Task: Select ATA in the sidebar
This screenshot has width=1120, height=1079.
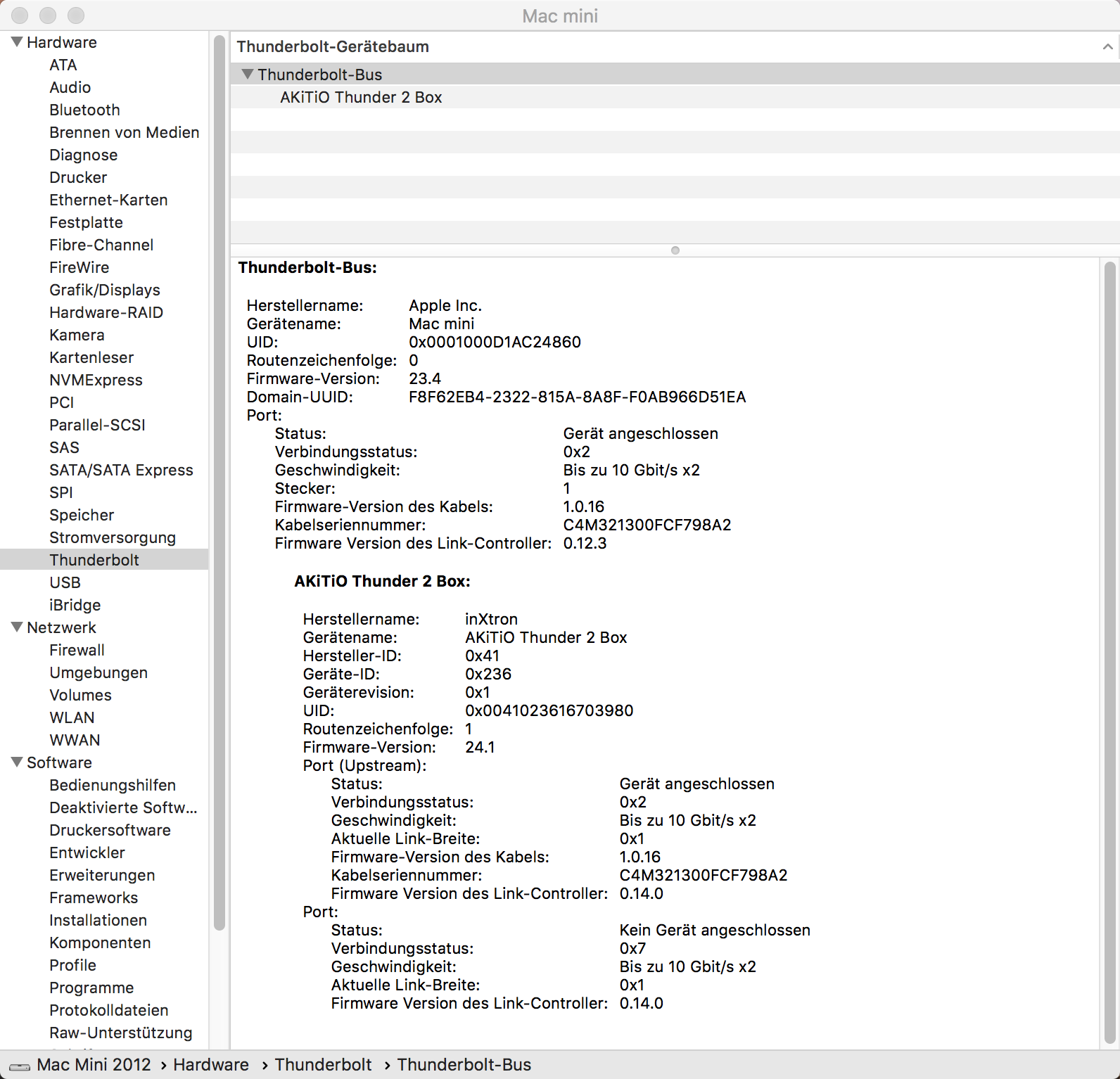Action: pos(63,65)
